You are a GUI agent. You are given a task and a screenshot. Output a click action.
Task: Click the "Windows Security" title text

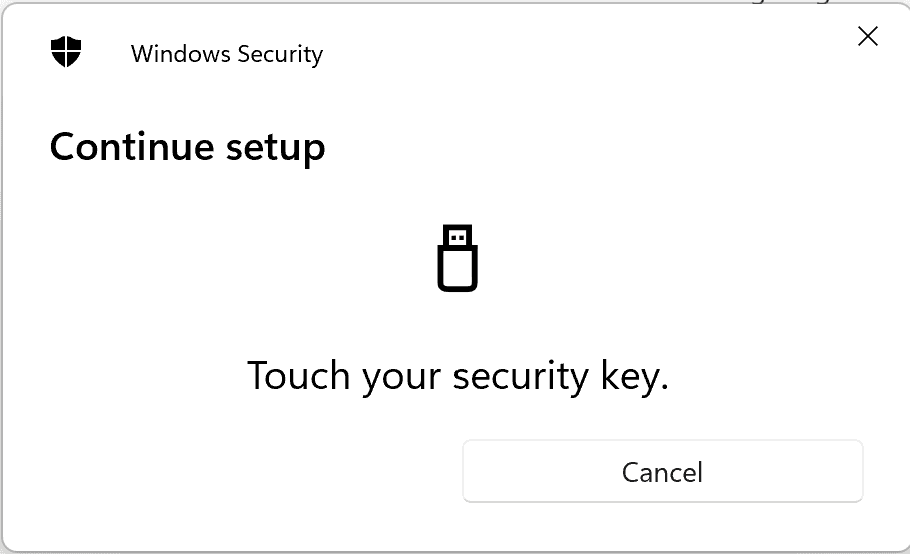click(227, 55)
